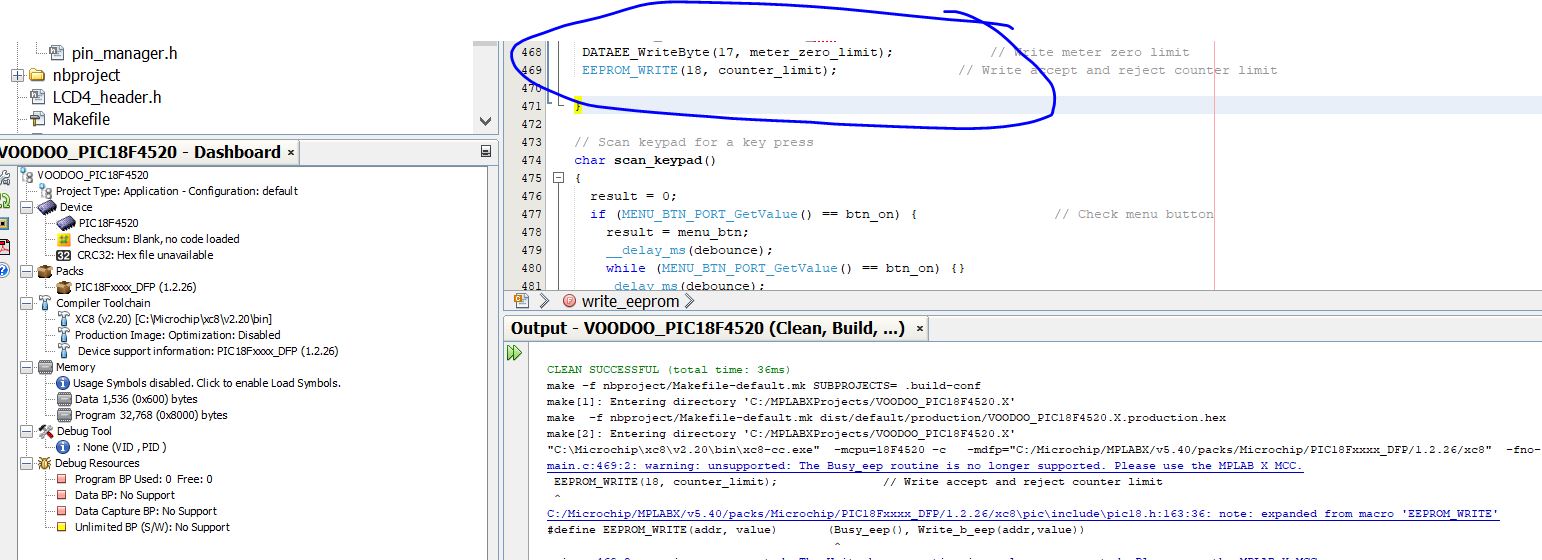Select Data 1,536 (0x600) bytes row
This screenshot has height=560, width=1542.
tap(136, 399)
